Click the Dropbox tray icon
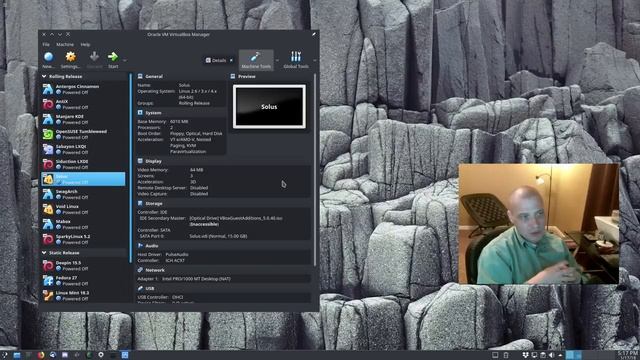640x360 pixels. coord(525,355)
